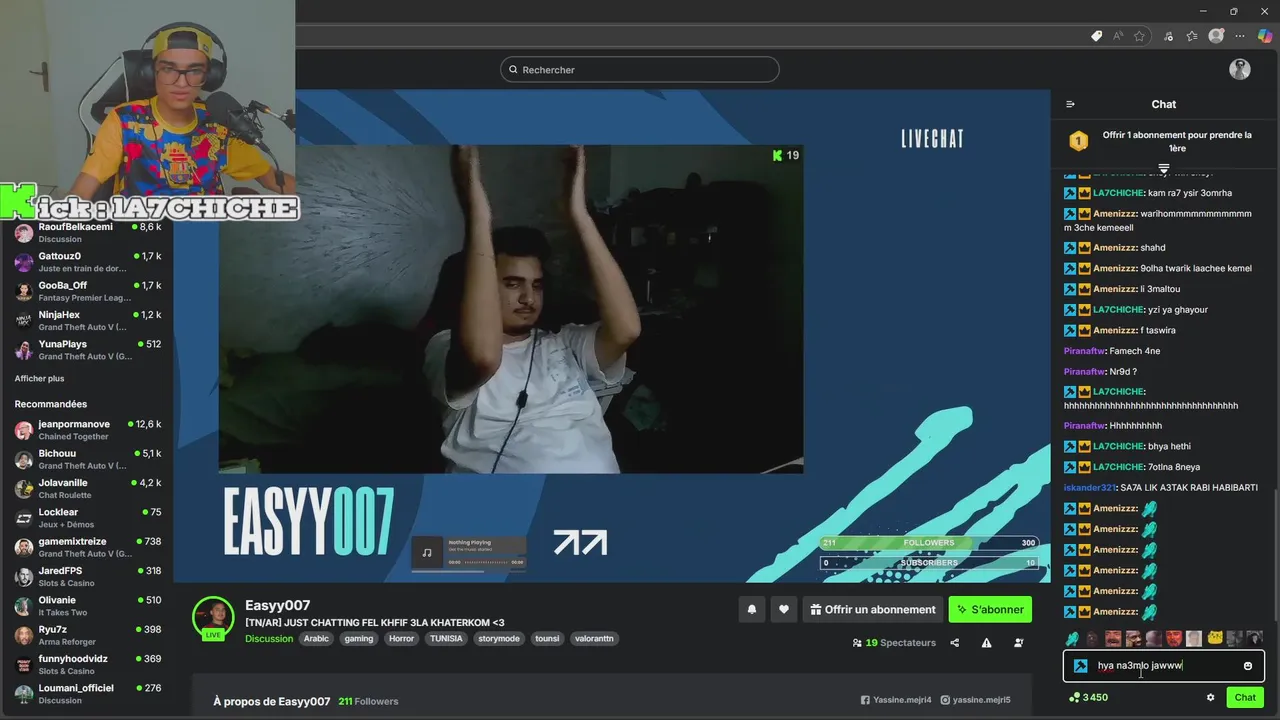Click the Arabic tag

(316, 639)
